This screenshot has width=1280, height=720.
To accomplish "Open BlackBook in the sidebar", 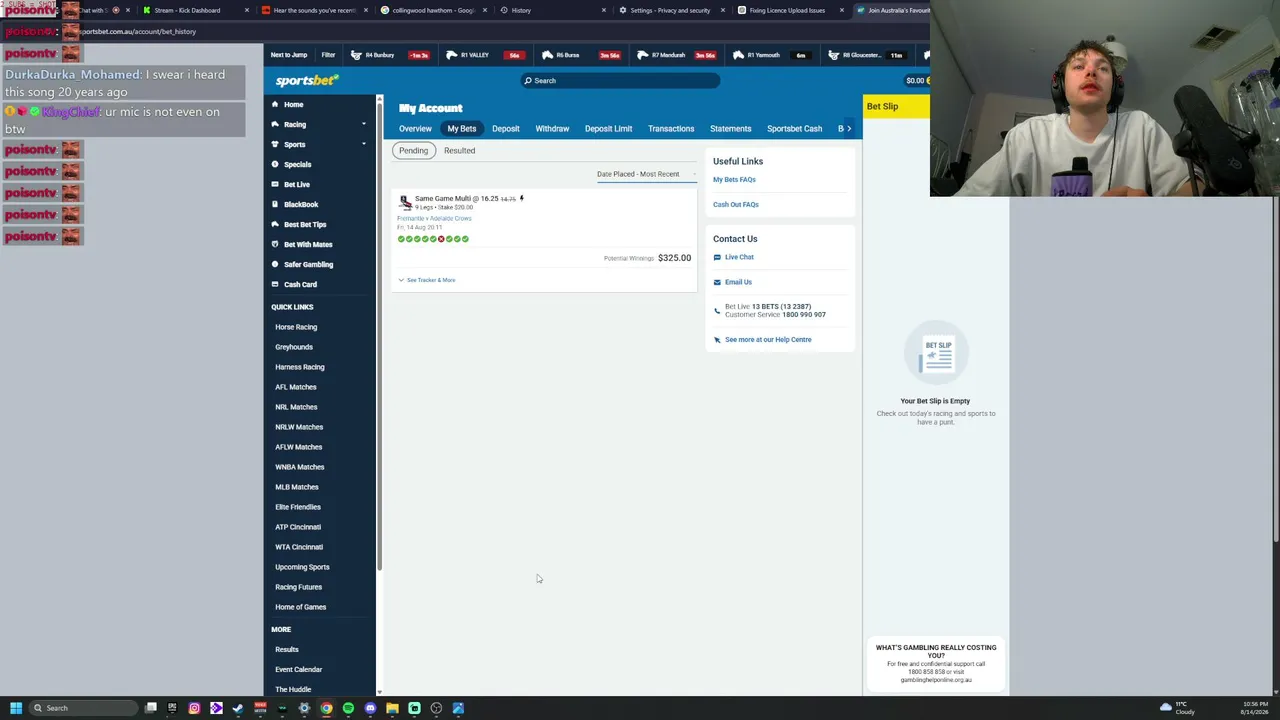I will click(300, 204).
